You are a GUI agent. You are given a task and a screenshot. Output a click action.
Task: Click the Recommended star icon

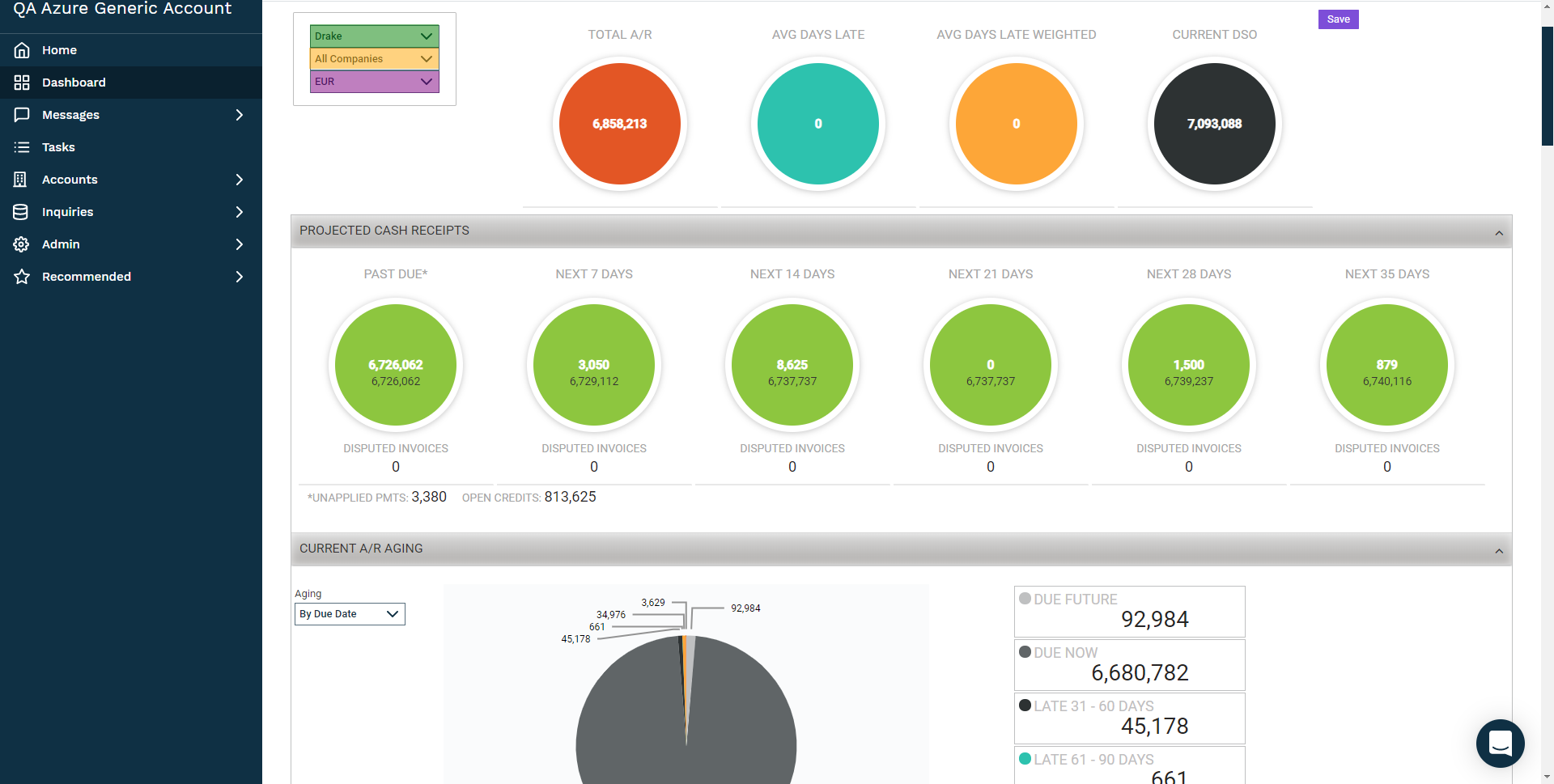coord(22,277)
